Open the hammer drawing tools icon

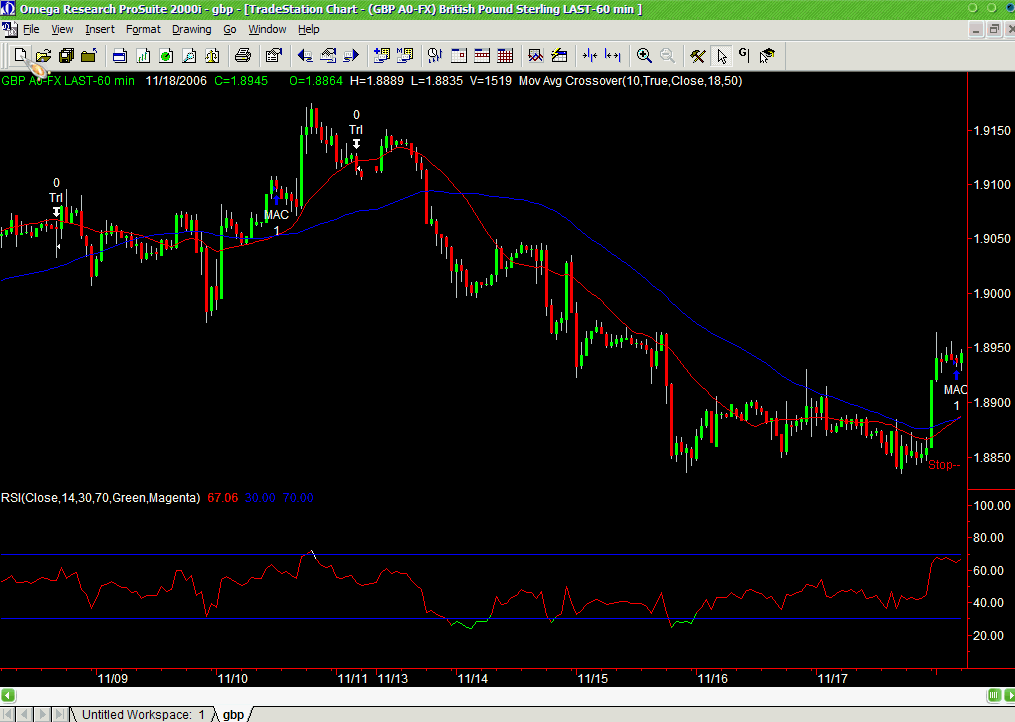pos(698,55)
